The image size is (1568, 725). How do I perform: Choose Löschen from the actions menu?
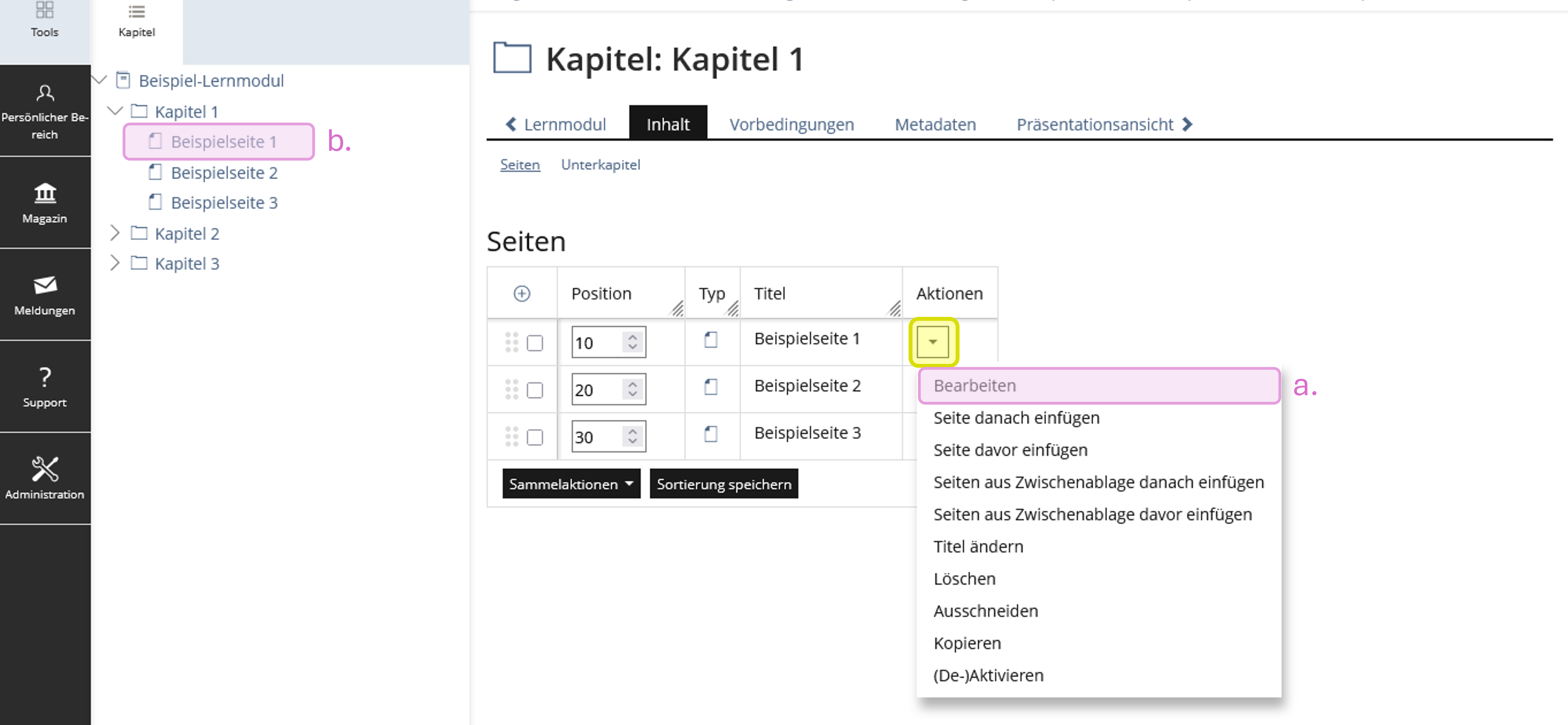(964, 578)
